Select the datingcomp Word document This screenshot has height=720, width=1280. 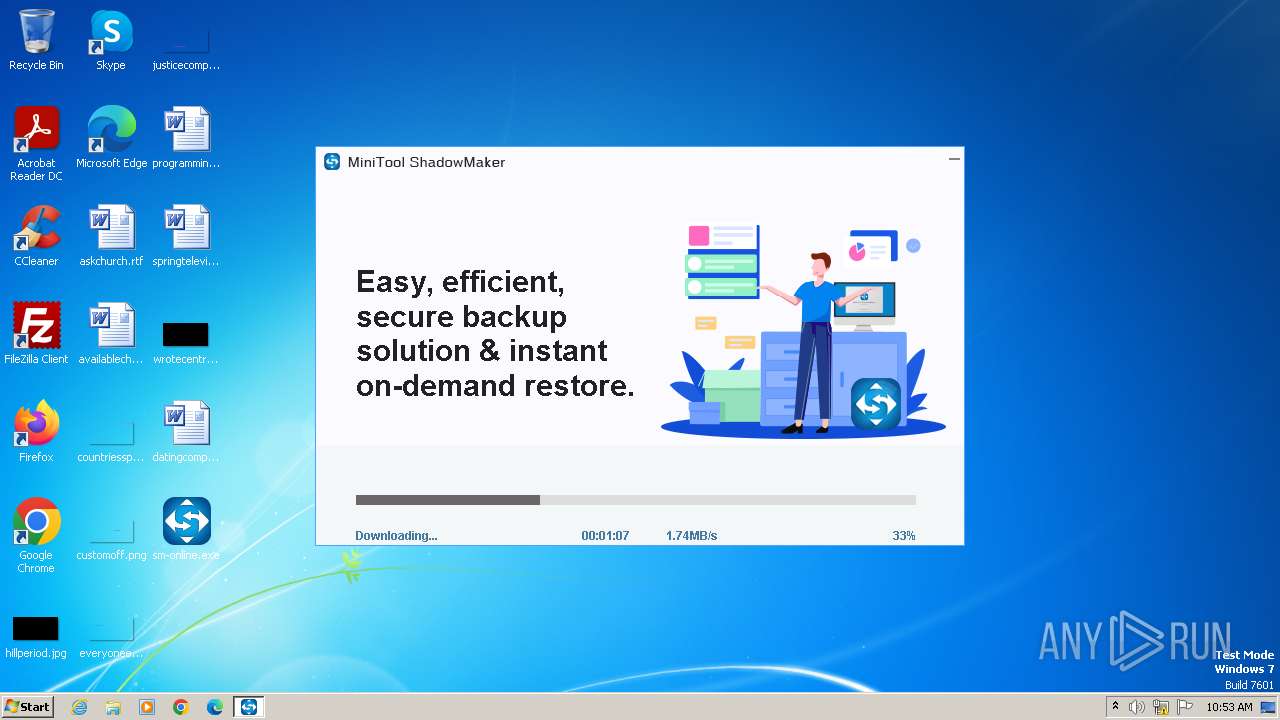click(x=186, y=432)
